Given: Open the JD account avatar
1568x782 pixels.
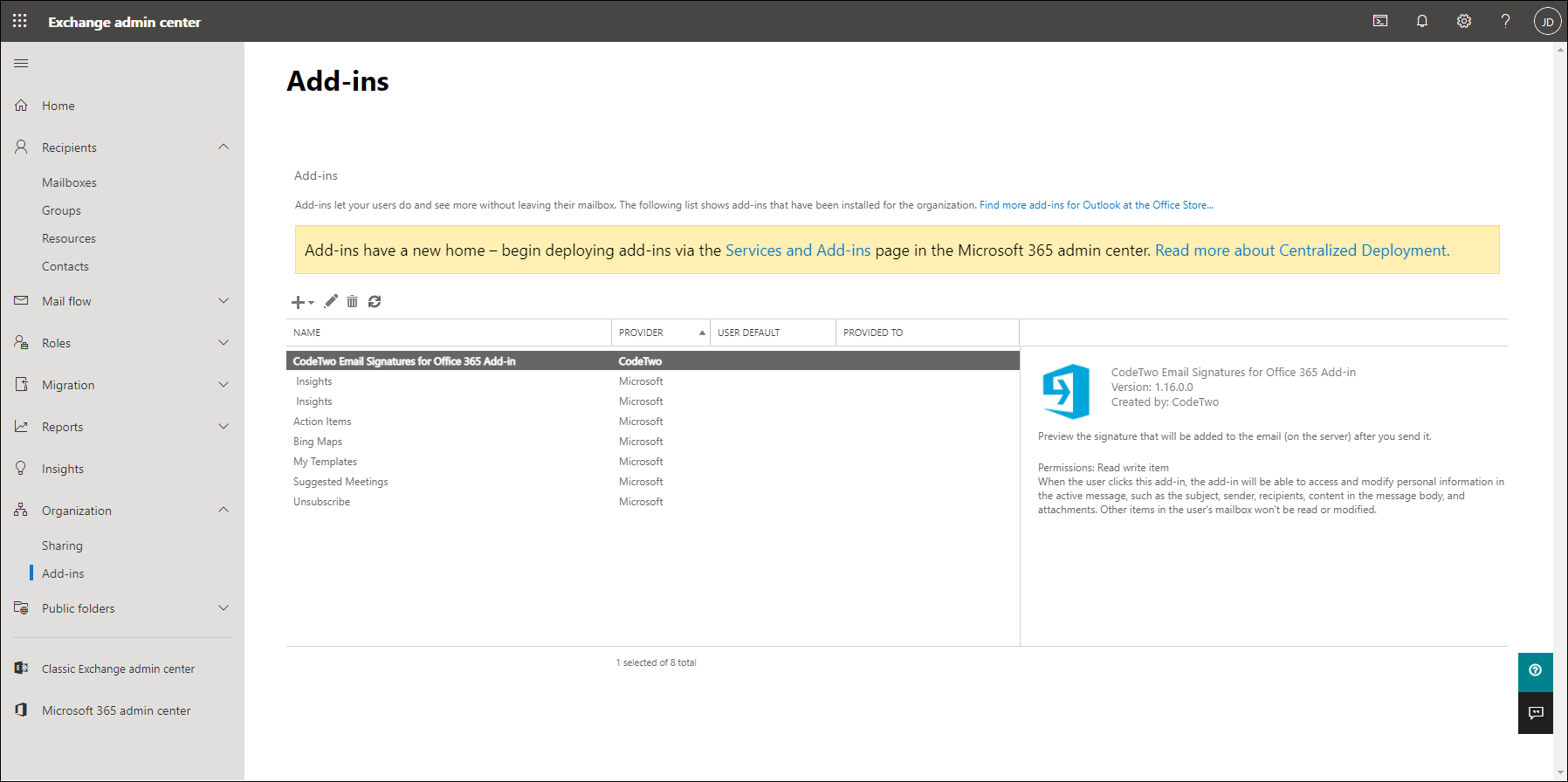Looking at the screenshot, I should pos(1548,21).
